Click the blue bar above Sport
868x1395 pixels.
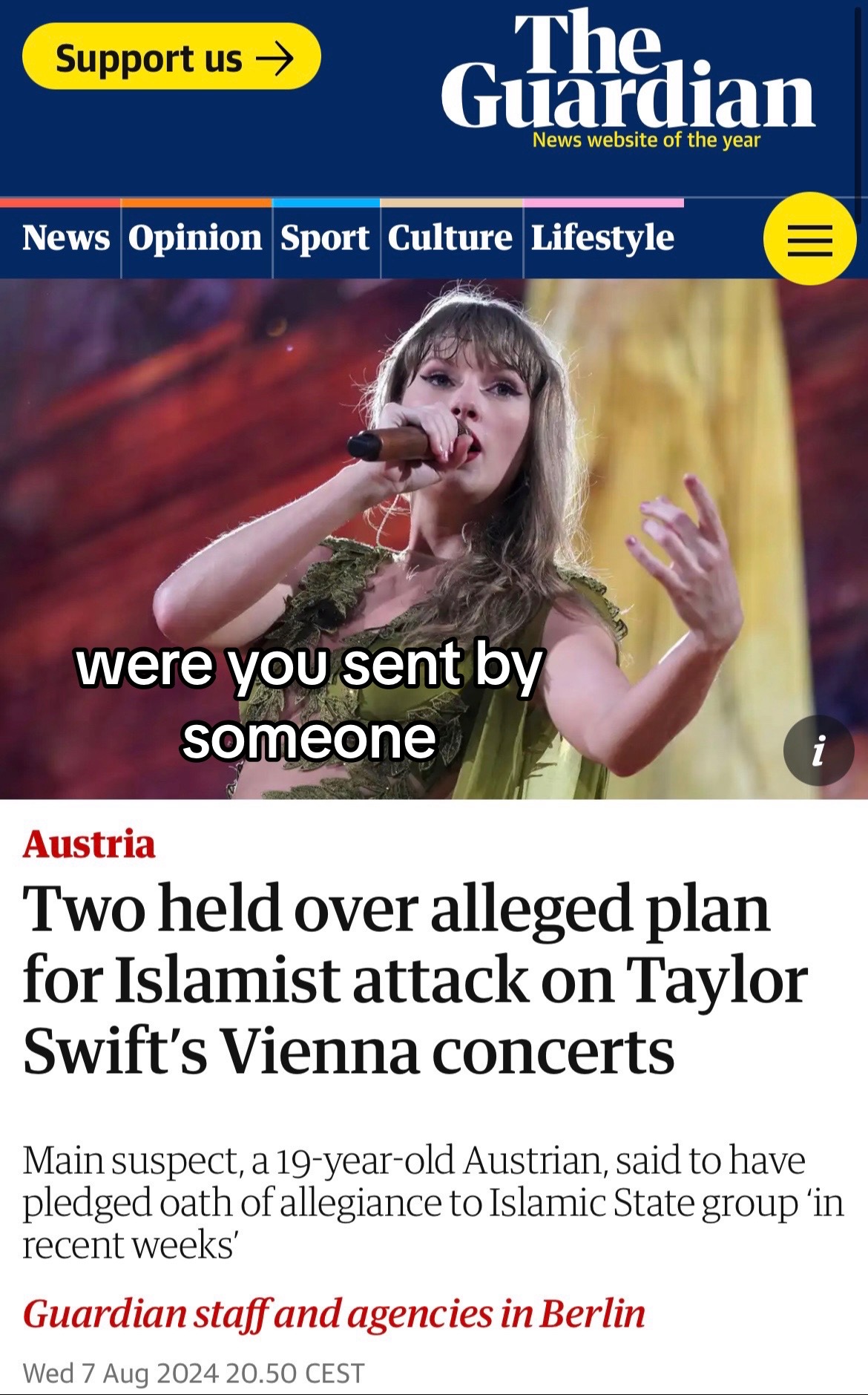(326, 203)
